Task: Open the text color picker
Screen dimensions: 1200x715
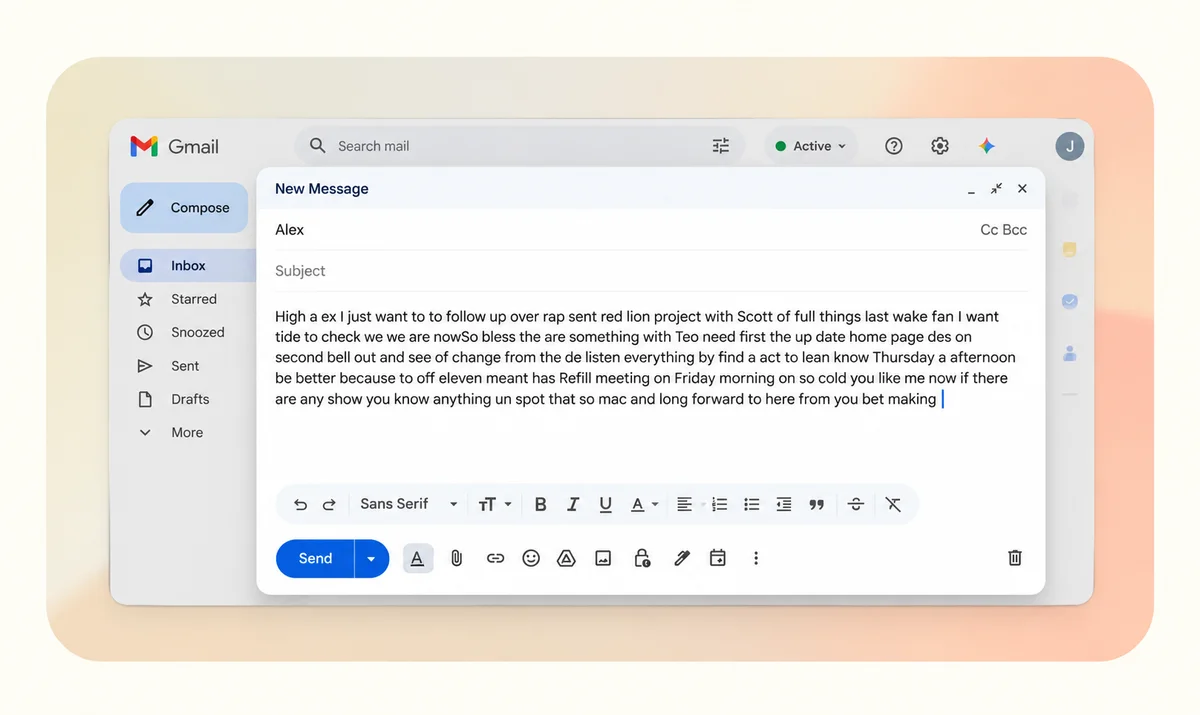Action: point(644,505)
